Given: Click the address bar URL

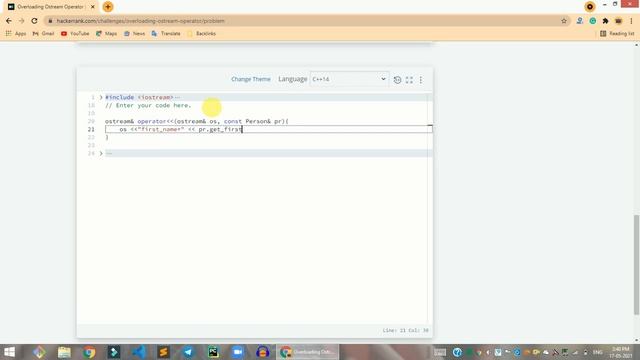Looking at the screenshot, I should (141, 21).
